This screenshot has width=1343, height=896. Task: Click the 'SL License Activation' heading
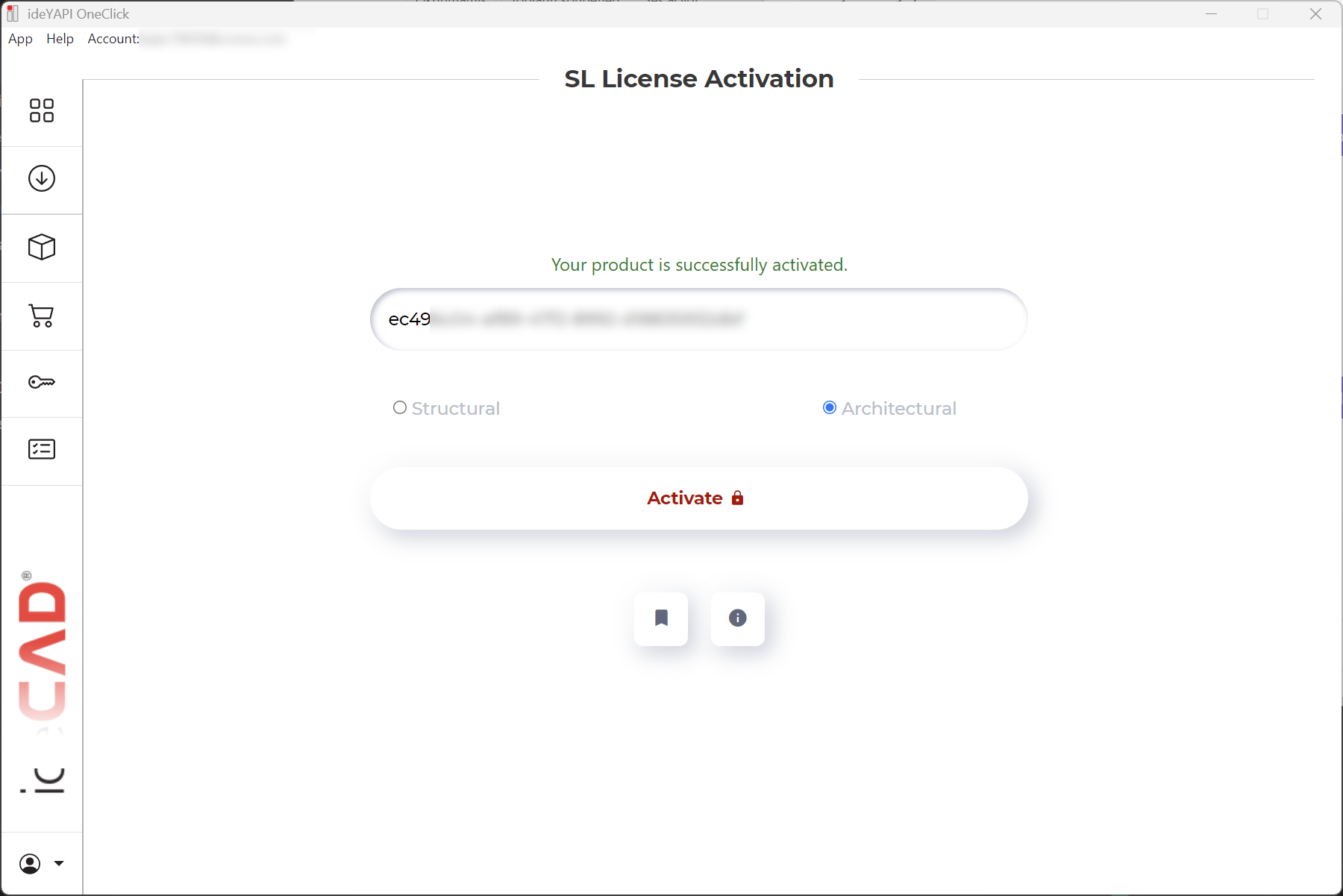pos(699,79)
